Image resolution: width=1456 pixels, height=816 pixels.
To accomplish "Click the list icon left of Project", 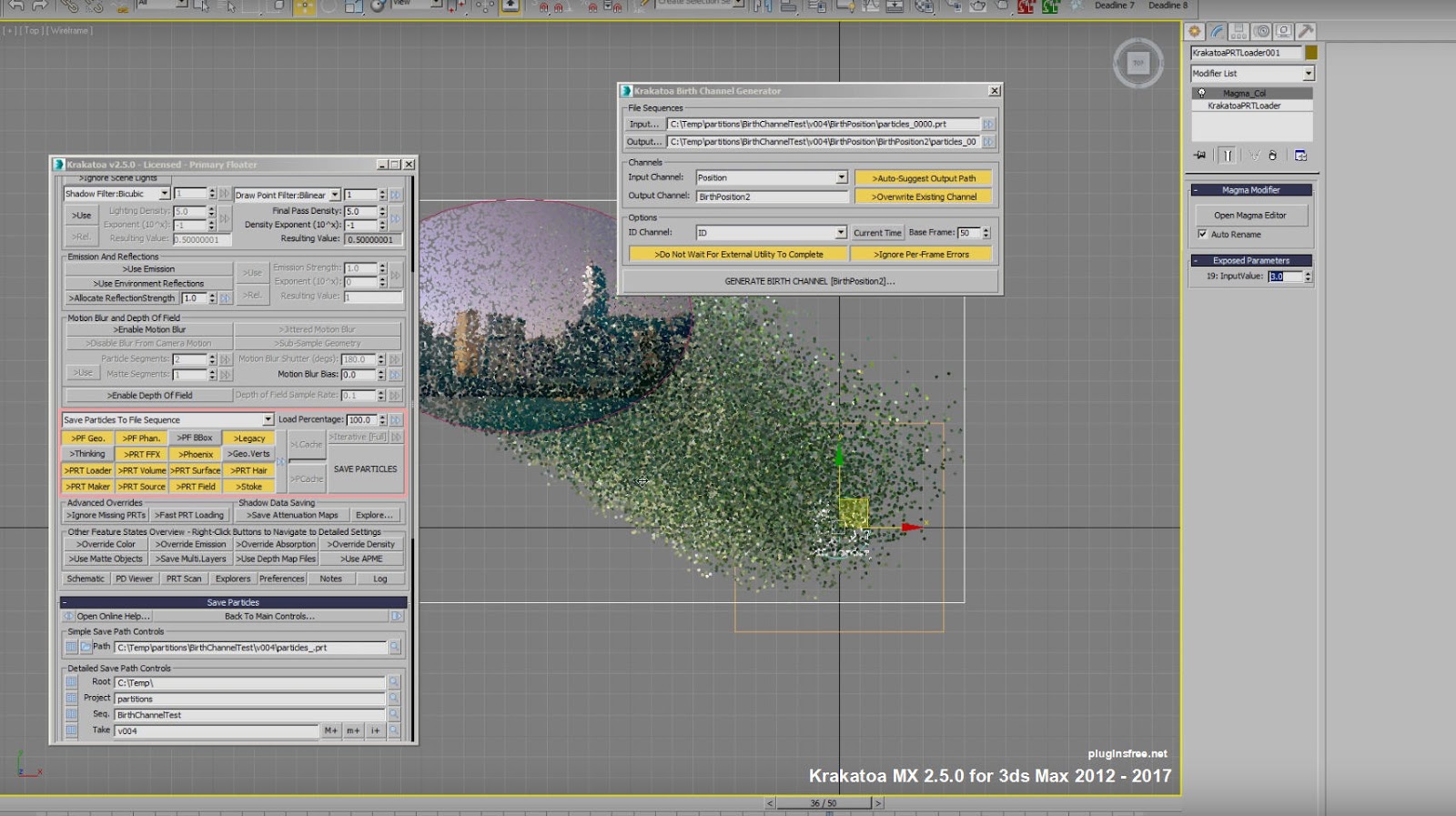I will 71,699.
